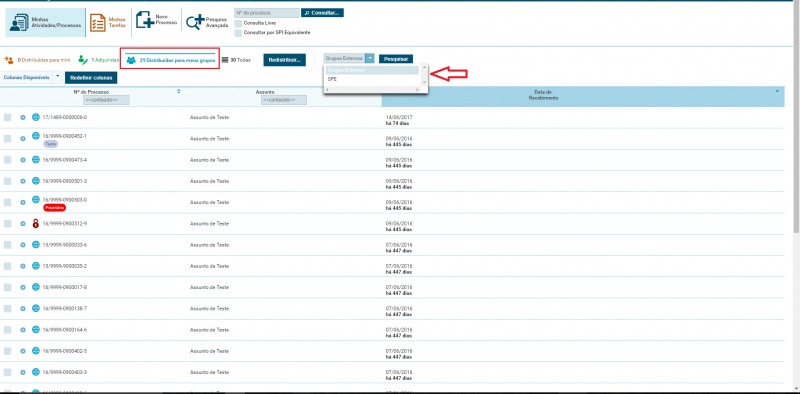The width and height of the screenshot is (800, 394).
Task: Click globe icon of process 16/9999-0900017-8
Action: 36,287
